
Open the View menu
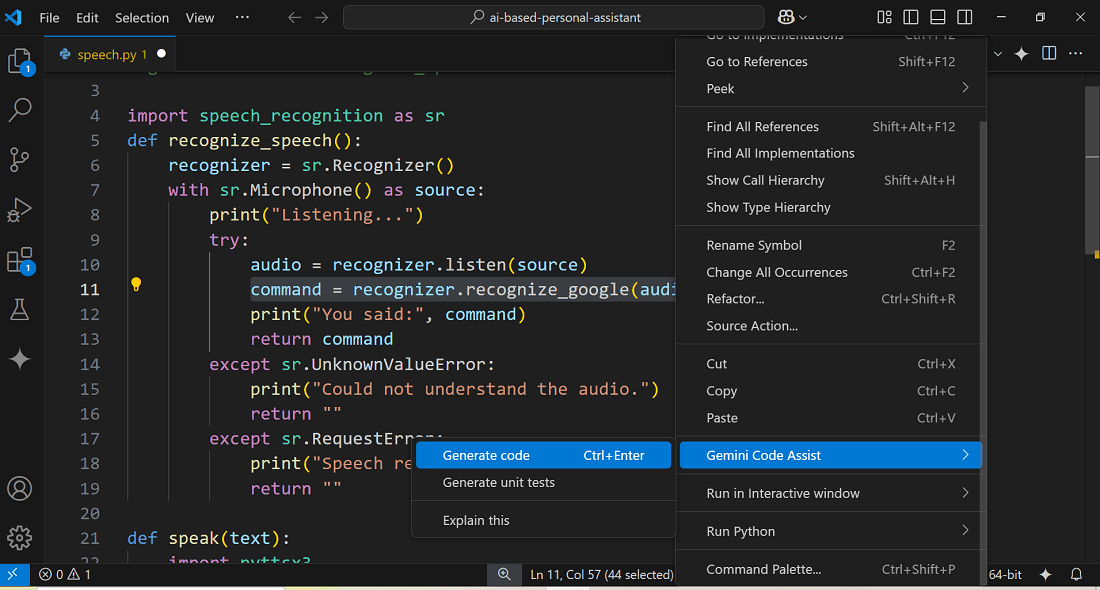click(x=200, y=18)
